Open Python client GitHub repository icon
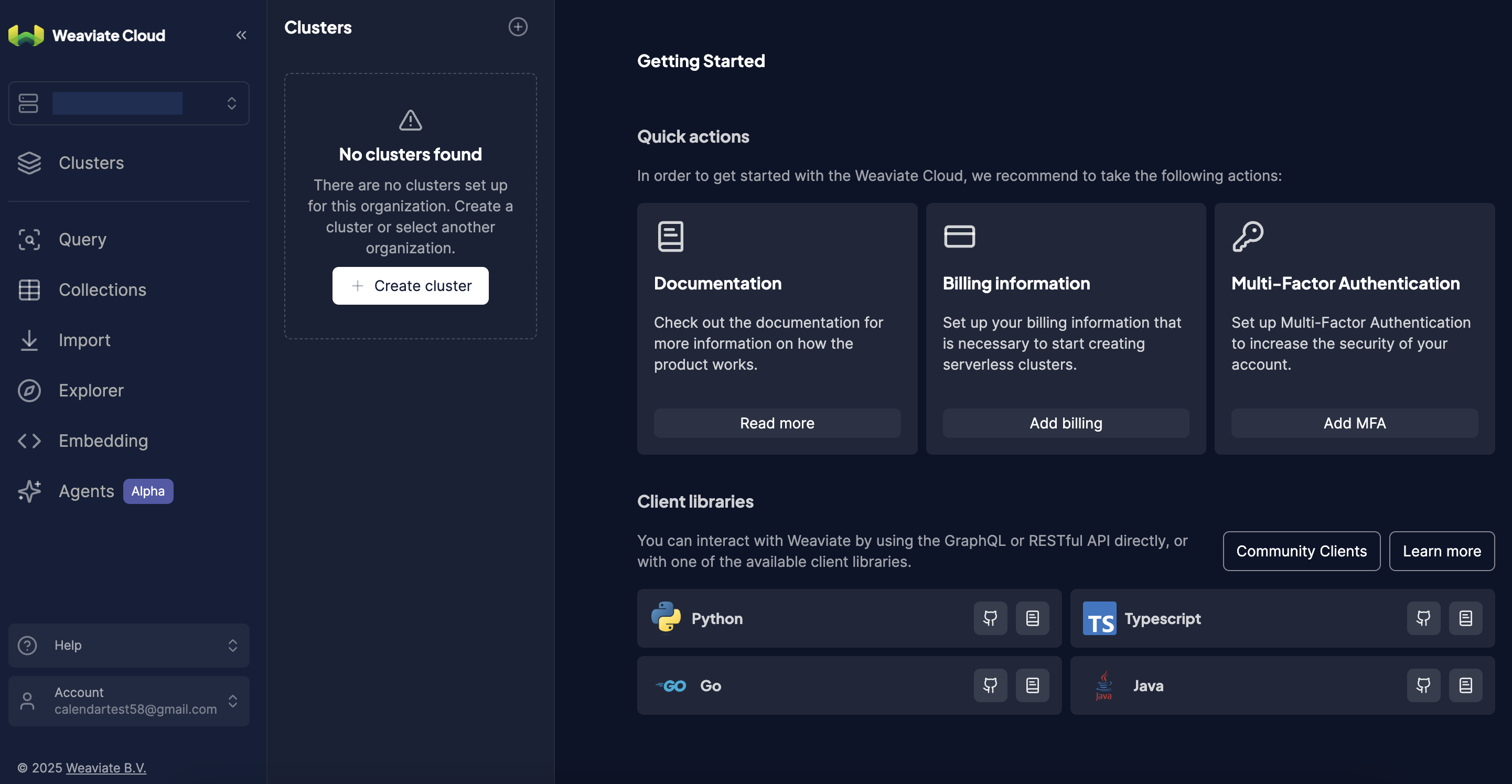The width and height of the screenshot is (1512, 784). click(990, 618)
